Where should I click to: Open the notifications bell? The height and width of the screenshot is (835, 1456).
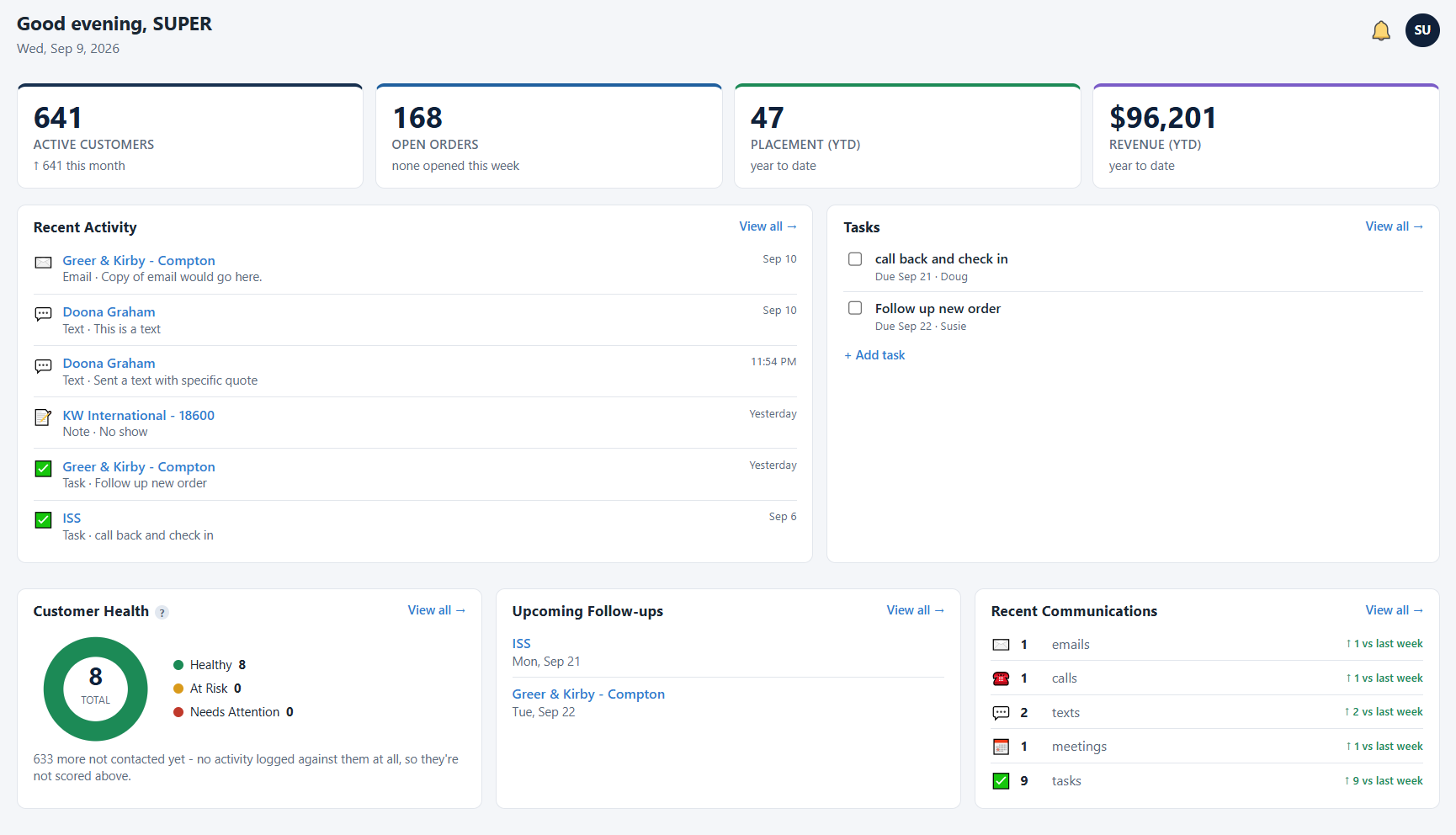tap(1381, 31)
